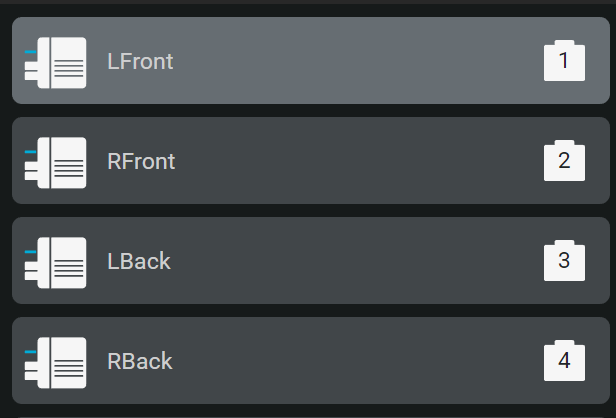
Task: Click the cyan pin on the RBack motor icon
Action: tap(30, 352)
